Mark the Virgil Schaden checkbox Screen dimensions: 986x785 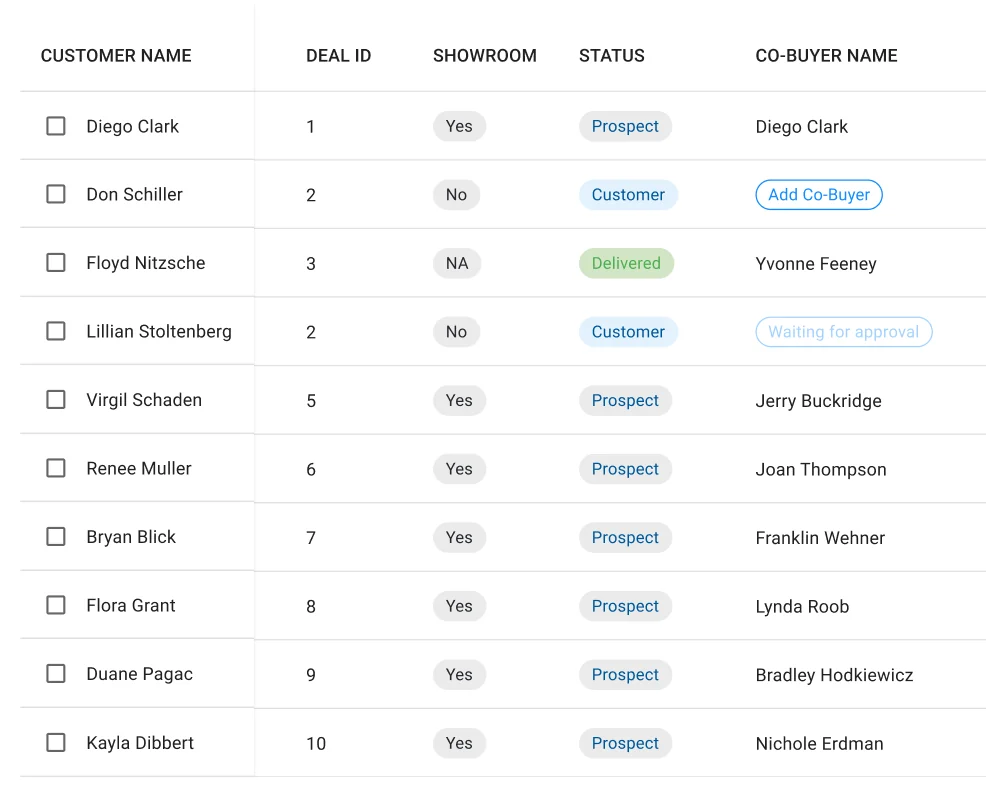(x=56, y=399)
